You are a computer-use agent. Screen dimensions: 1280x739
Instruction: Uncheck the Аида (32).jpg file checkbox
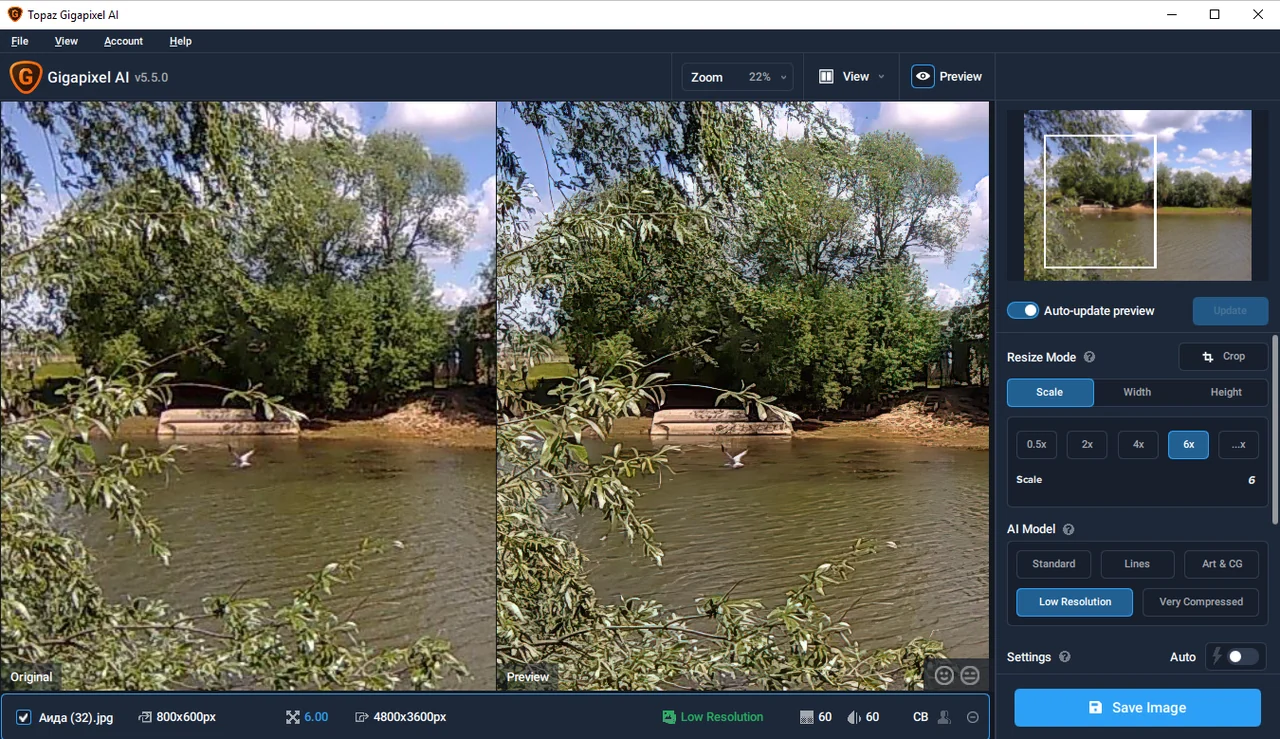pyautogui.click(x=23, y=717)
